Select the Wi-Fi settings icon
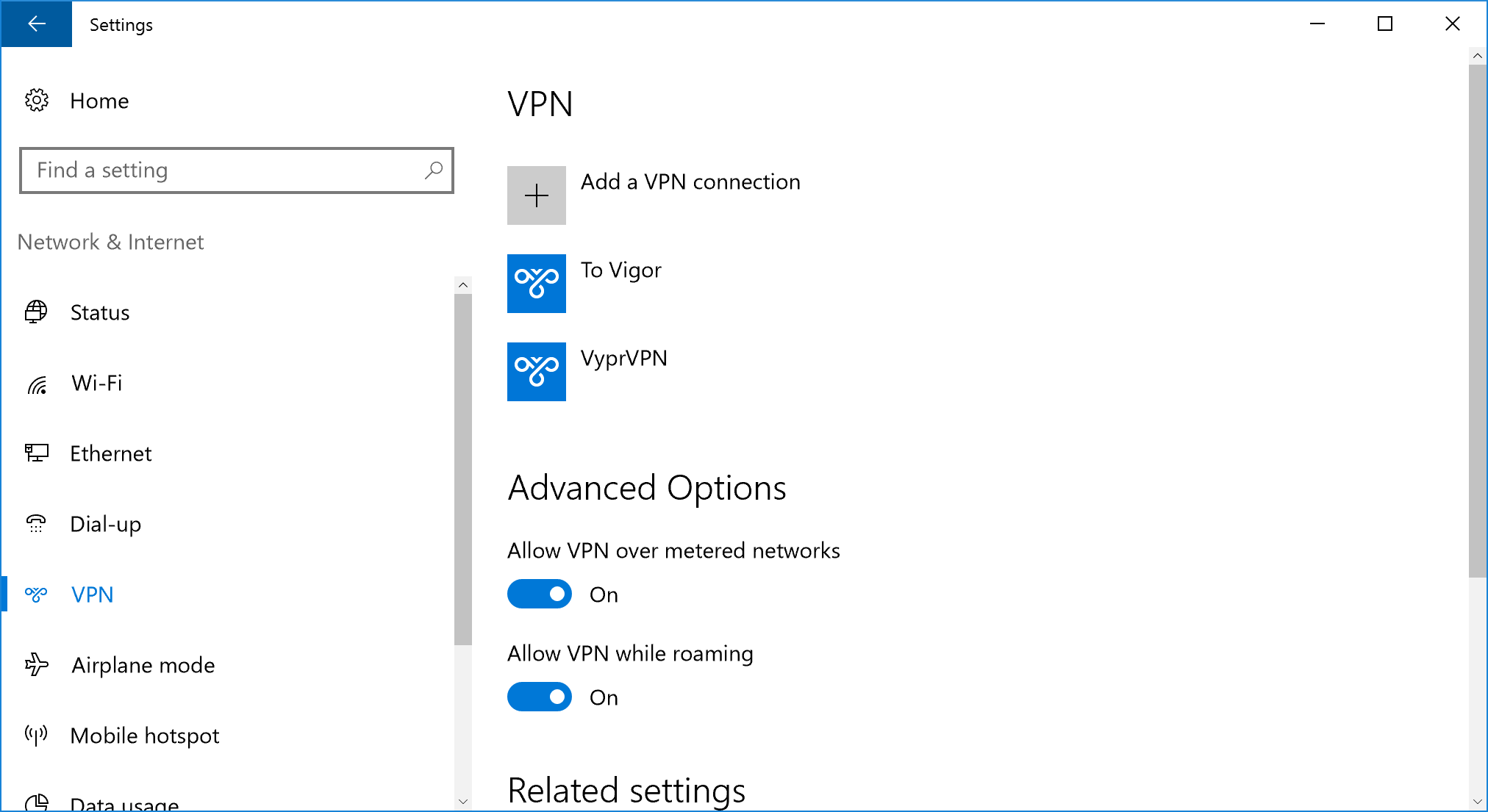Viewport: 1488px width, 812px height. (36, 382)
